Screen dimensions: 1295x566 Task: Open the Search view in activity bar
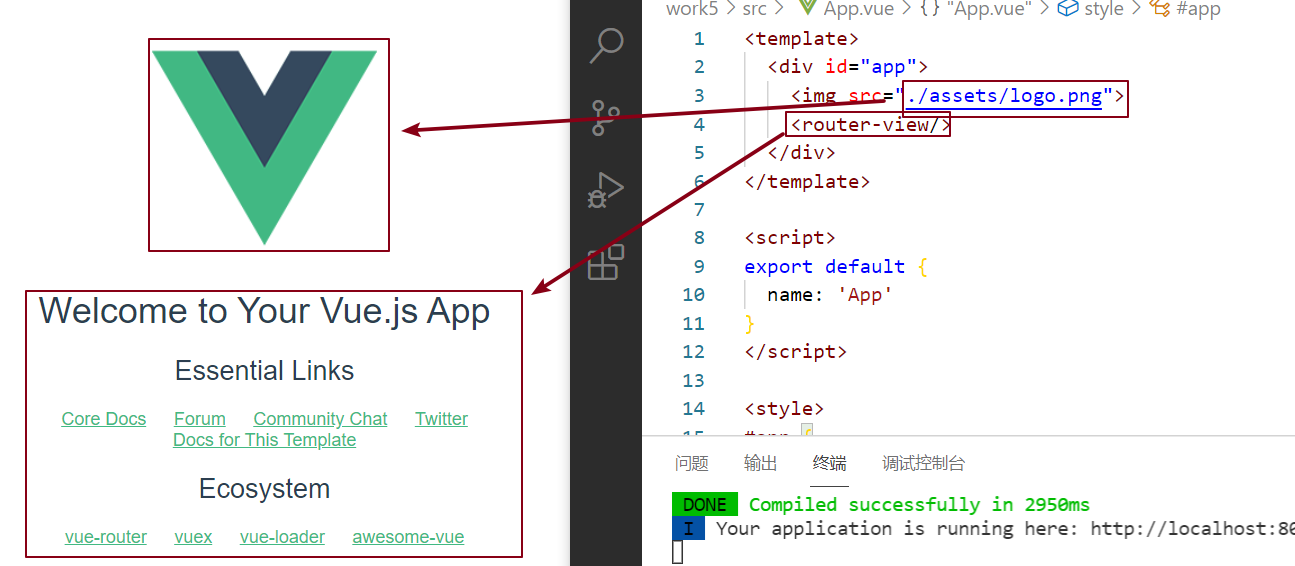pyautogui.click(x=606, y=46)
